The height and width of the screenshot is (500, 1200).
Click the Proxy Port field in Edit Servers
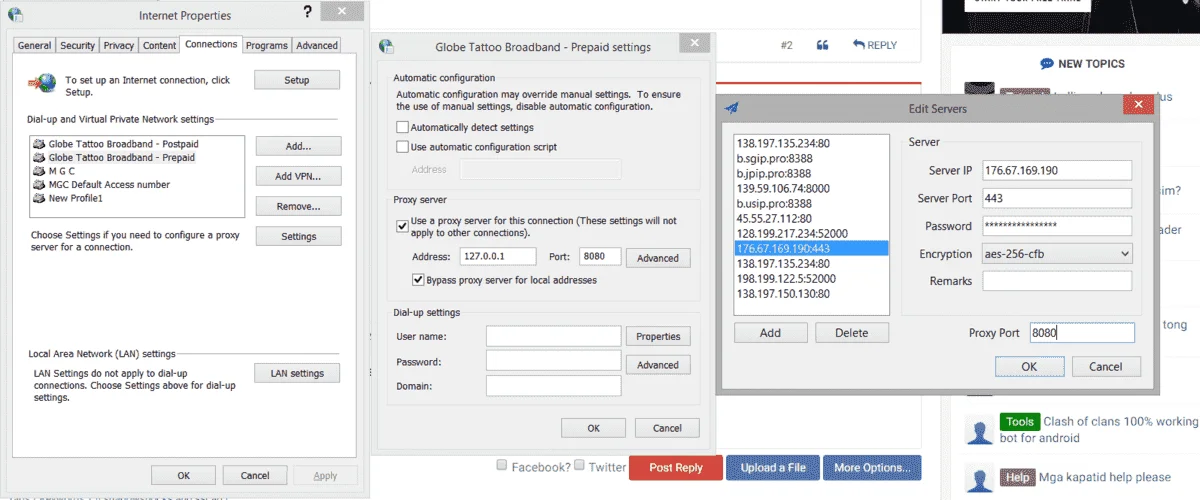(1082, 333)
